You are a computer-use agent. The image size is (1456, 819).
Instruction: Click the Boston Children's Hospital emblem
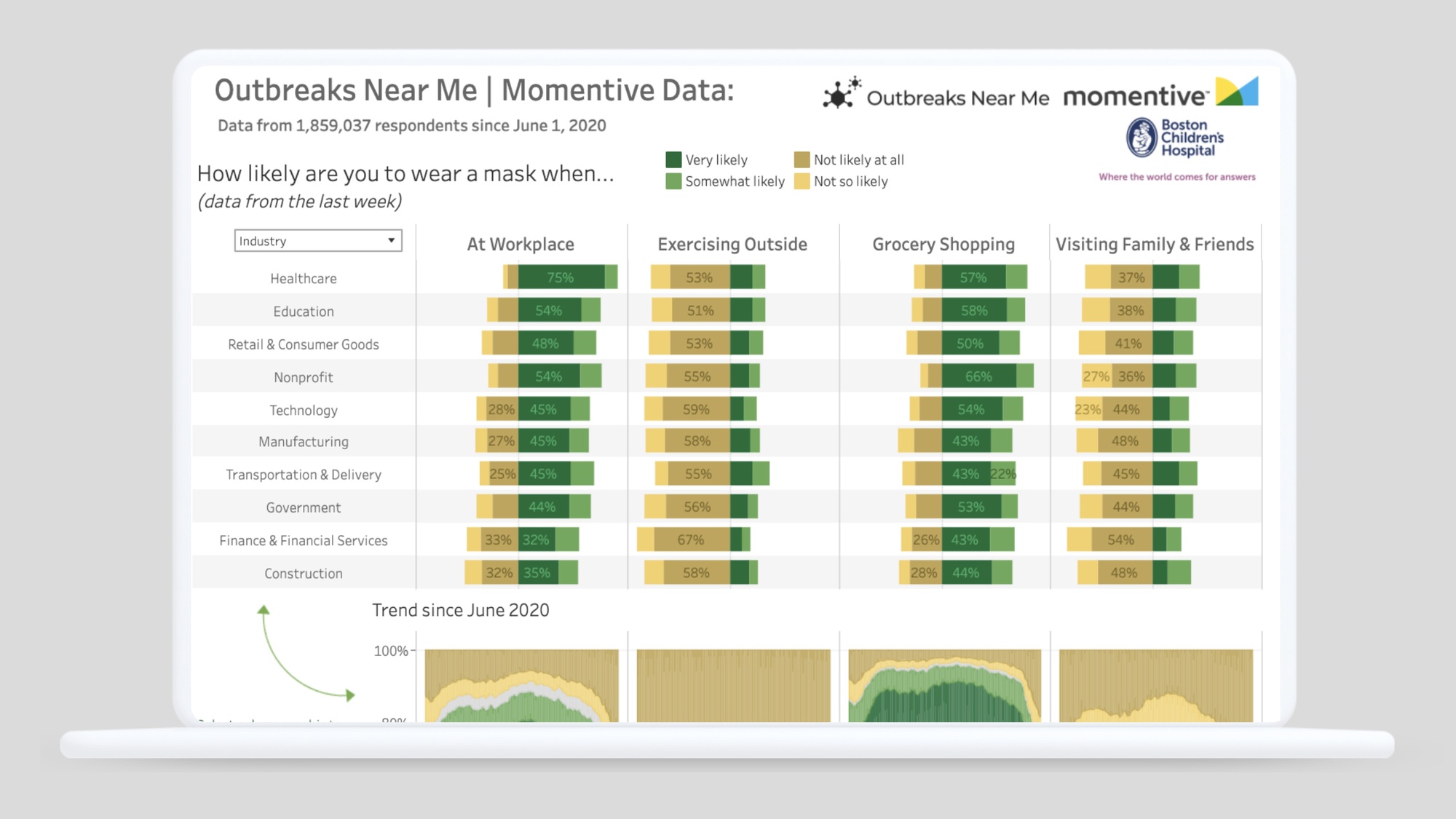pyautogui.click(x=1142, y=138)
